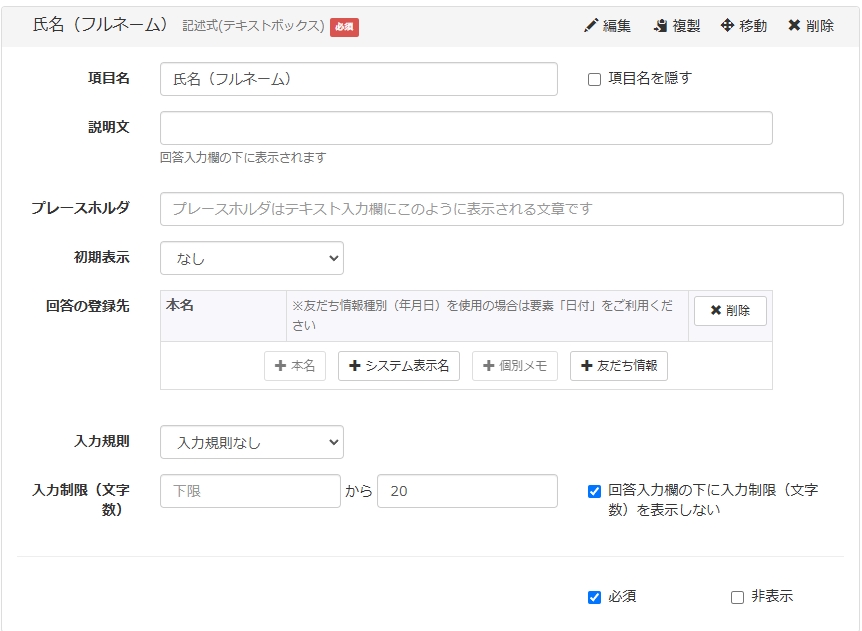Add 友だち情報 as answer destination

pos(618,366)
